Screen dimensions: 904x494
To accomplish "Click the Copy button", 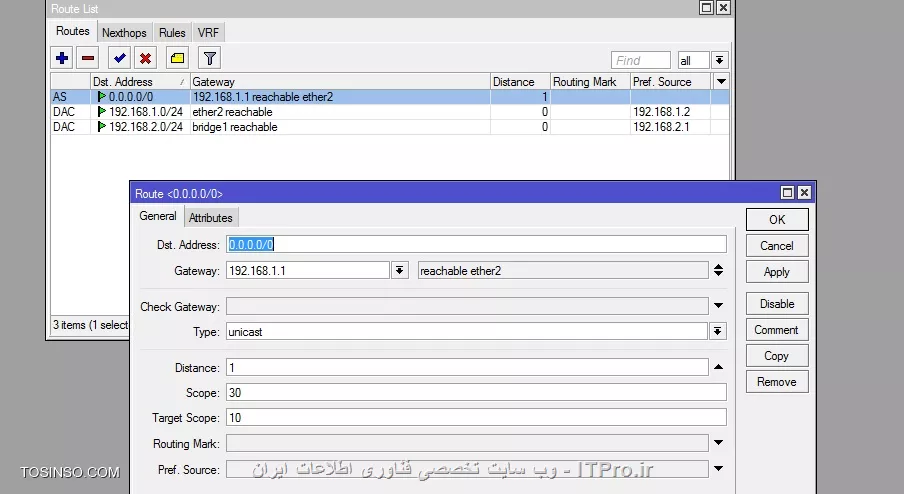I will tap(777, 356).
